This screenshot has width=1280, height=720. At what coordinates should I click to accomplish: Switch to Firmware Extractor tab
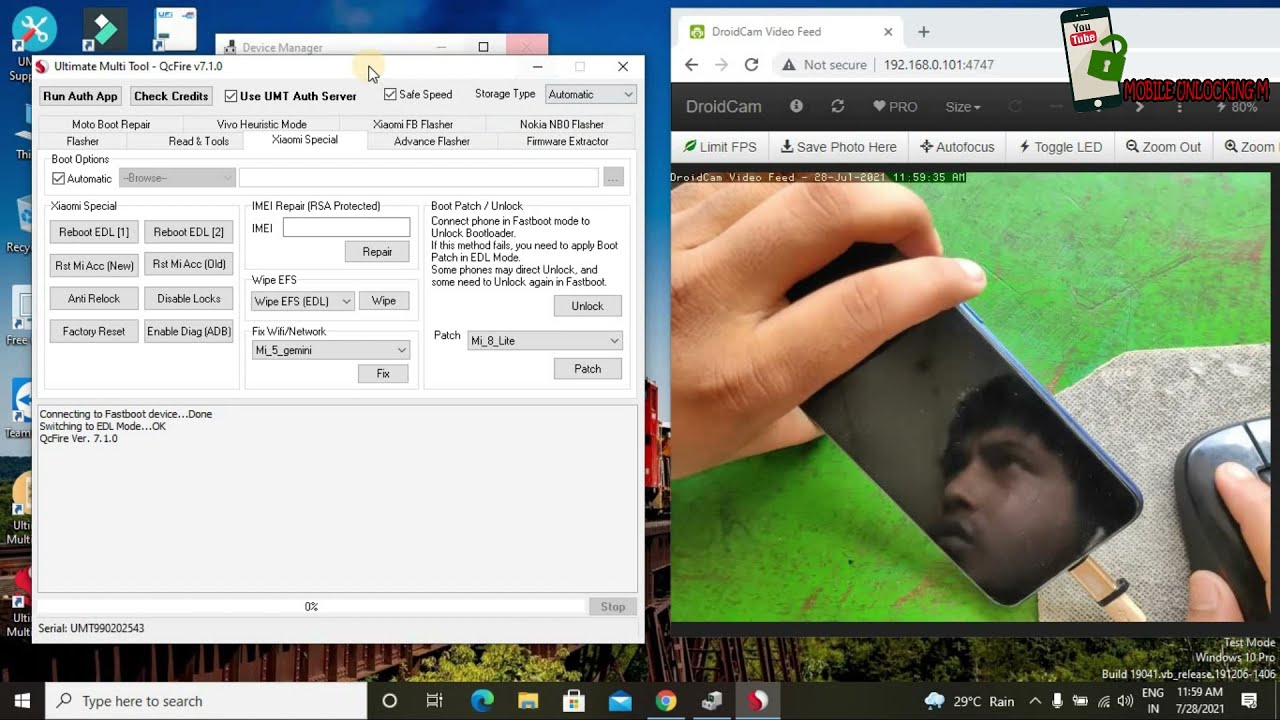568,141
